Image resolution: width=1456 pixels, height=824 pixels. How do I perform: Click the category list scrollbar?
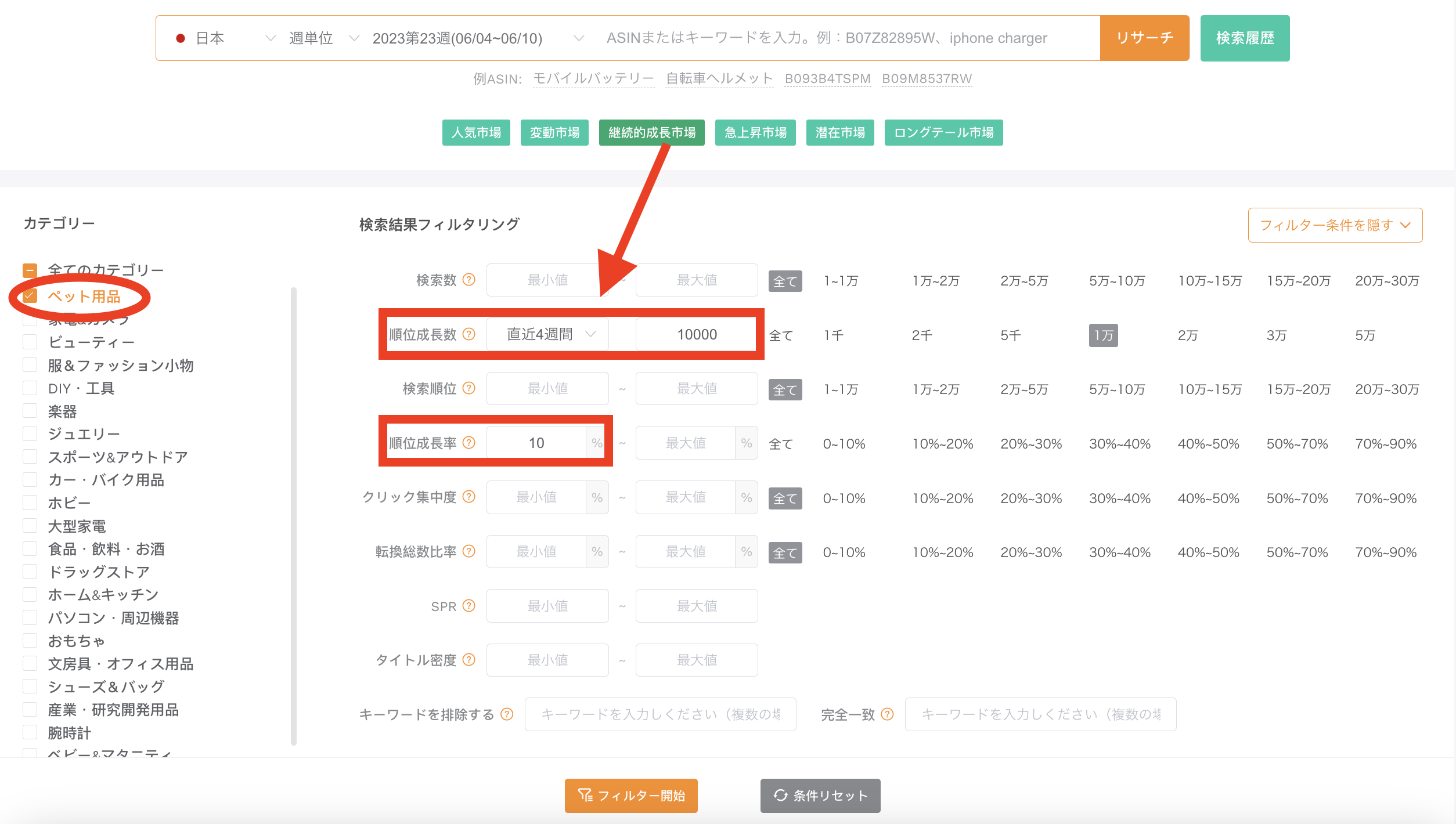294,516
